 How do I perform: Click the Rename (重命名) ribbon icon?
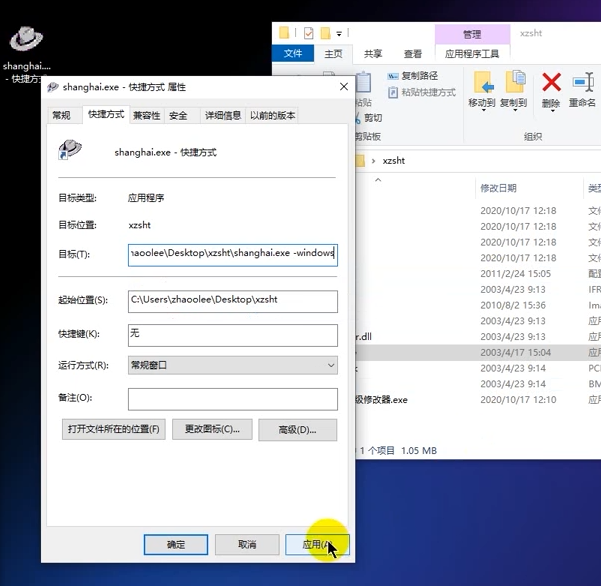point(583,82)
